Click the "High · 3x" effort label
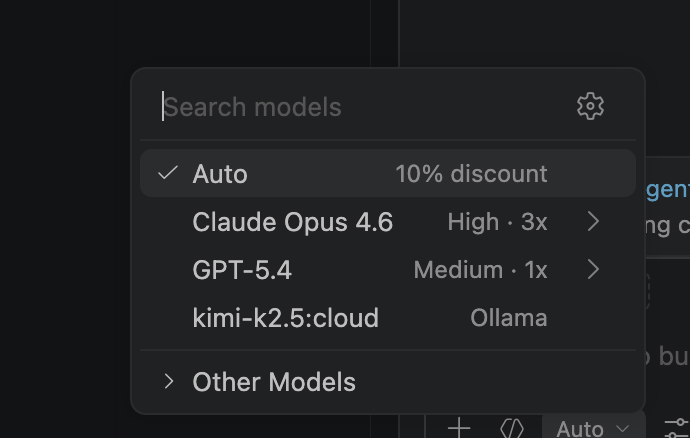The image size is (690, 438). (497, 222)
